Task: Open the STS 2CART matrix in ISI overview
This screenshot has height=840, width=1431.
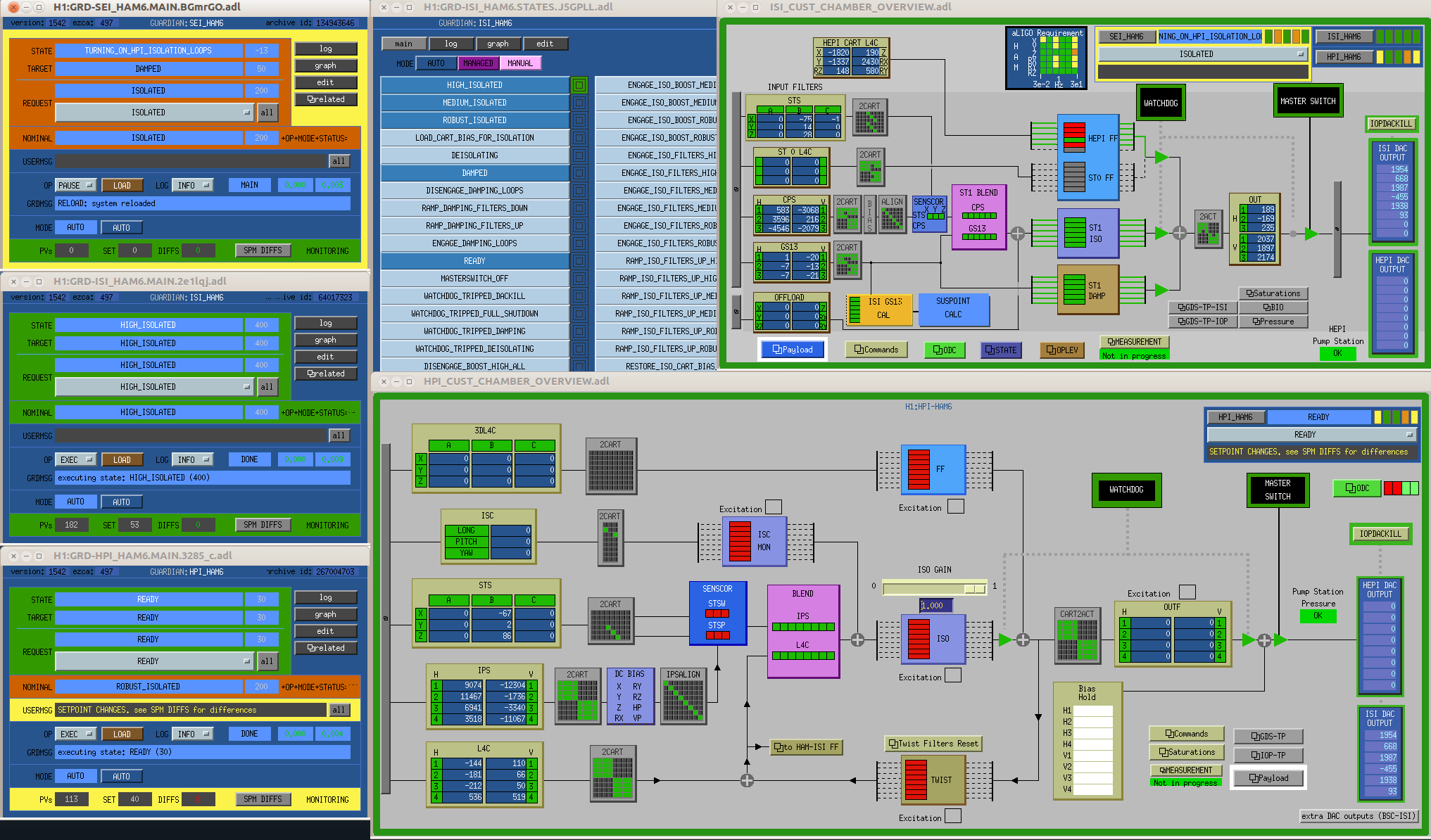Action: click(x=869, y=117)
